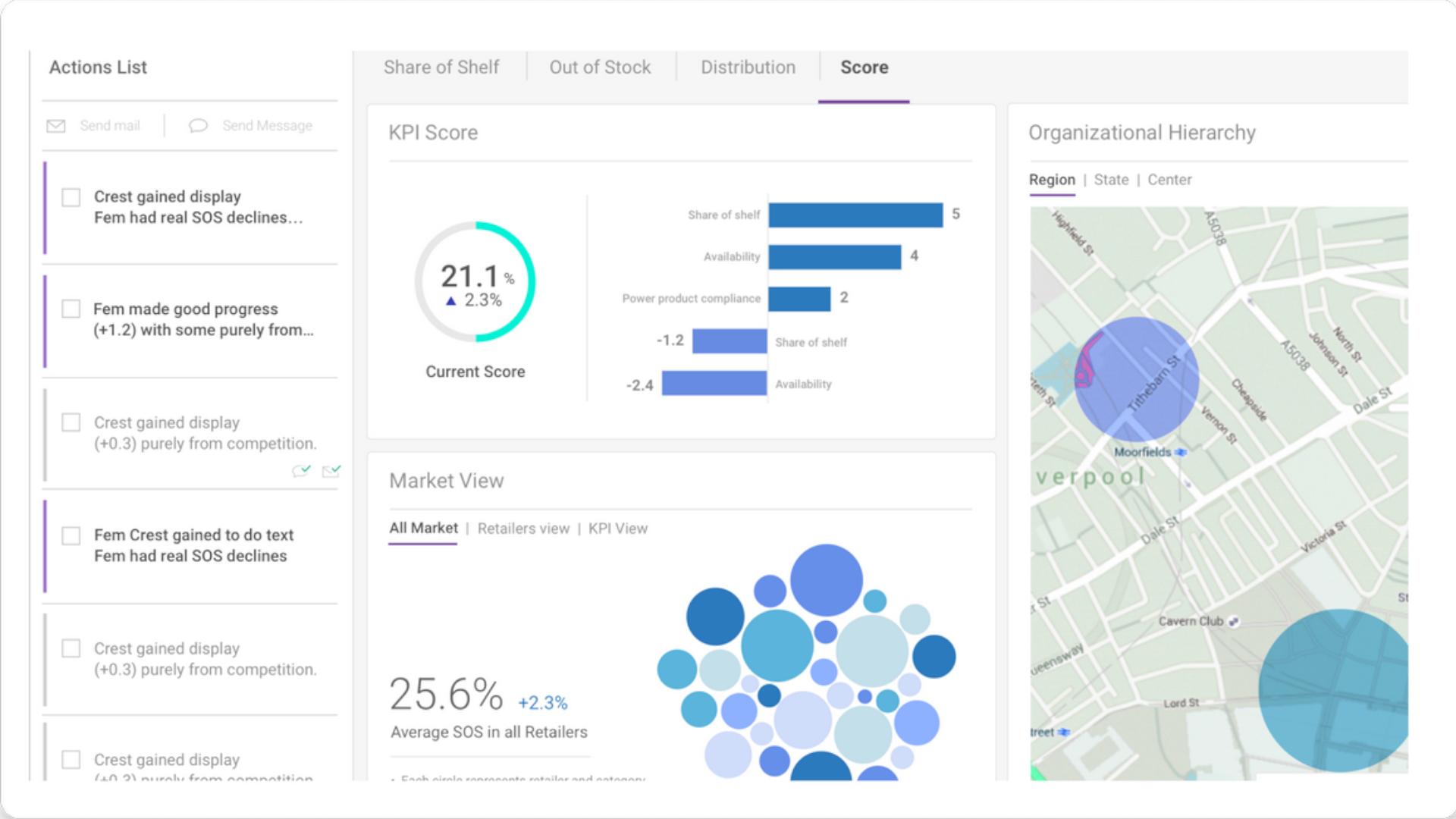Select KPI View in Market View
1456x819 pixels.
[x=618, y=529]
